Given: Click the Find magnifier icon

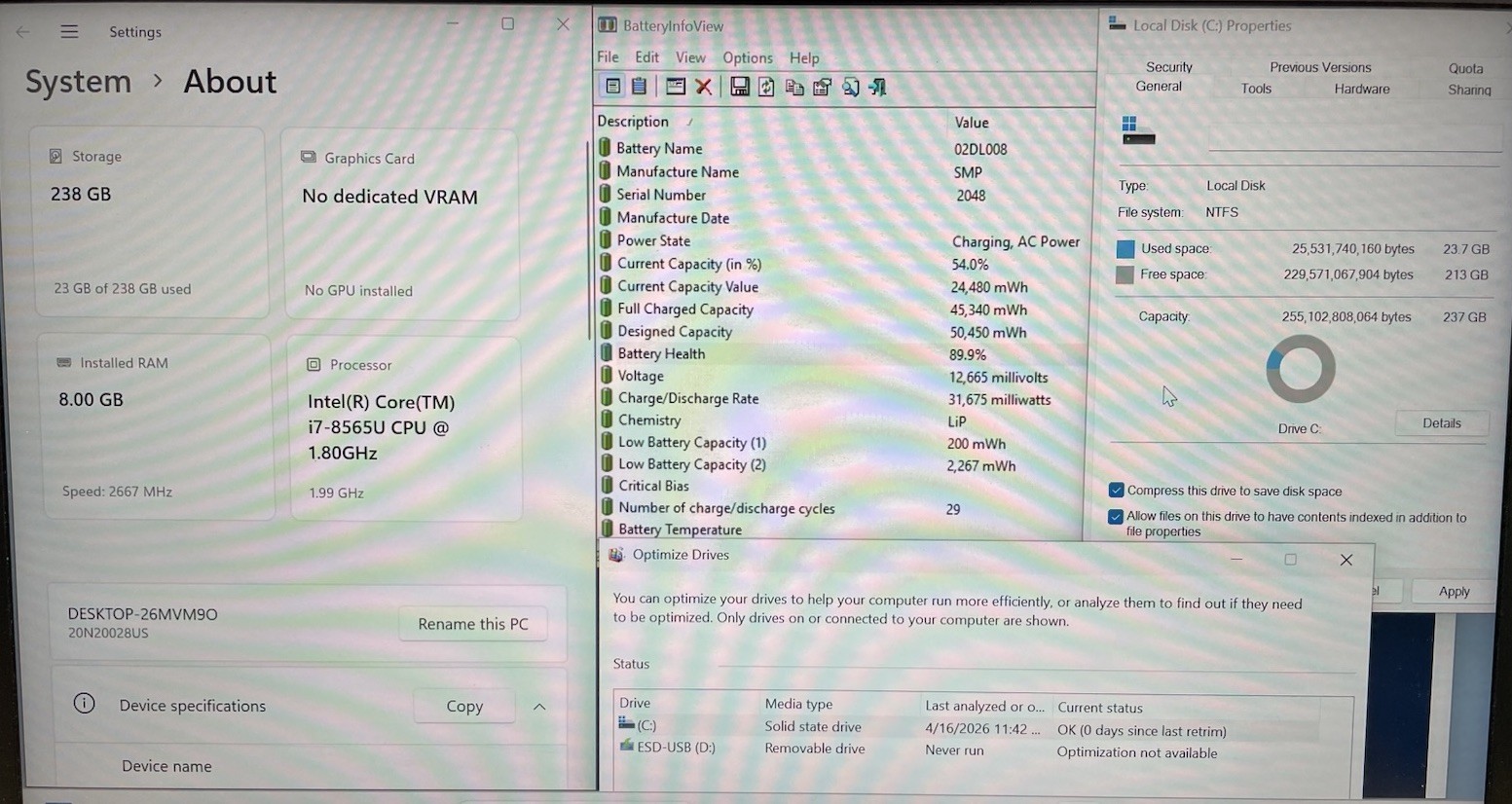Looking at the screenshot, I should (850, 88).
